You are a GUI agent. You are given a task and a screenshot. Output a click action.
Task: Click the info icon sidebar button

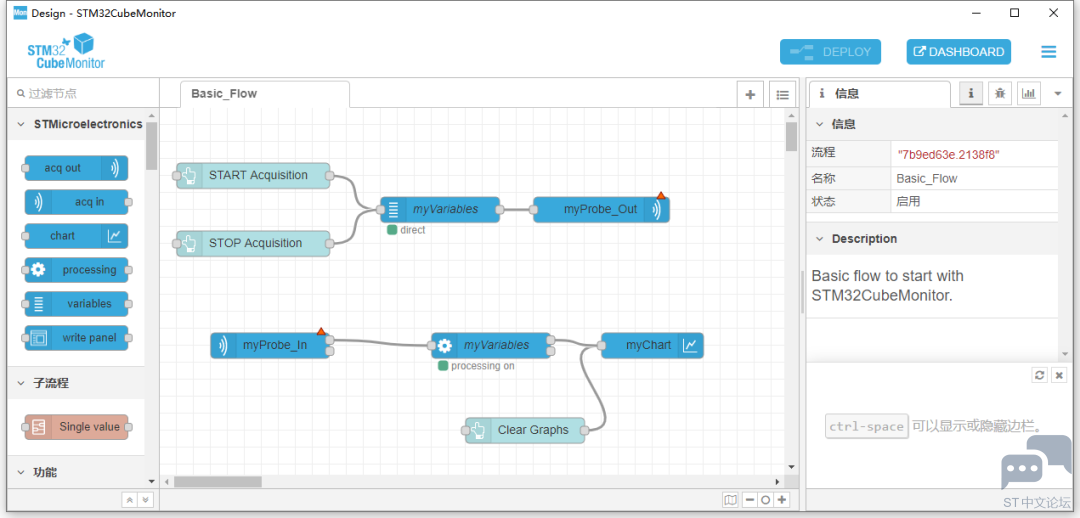point(970,94)
